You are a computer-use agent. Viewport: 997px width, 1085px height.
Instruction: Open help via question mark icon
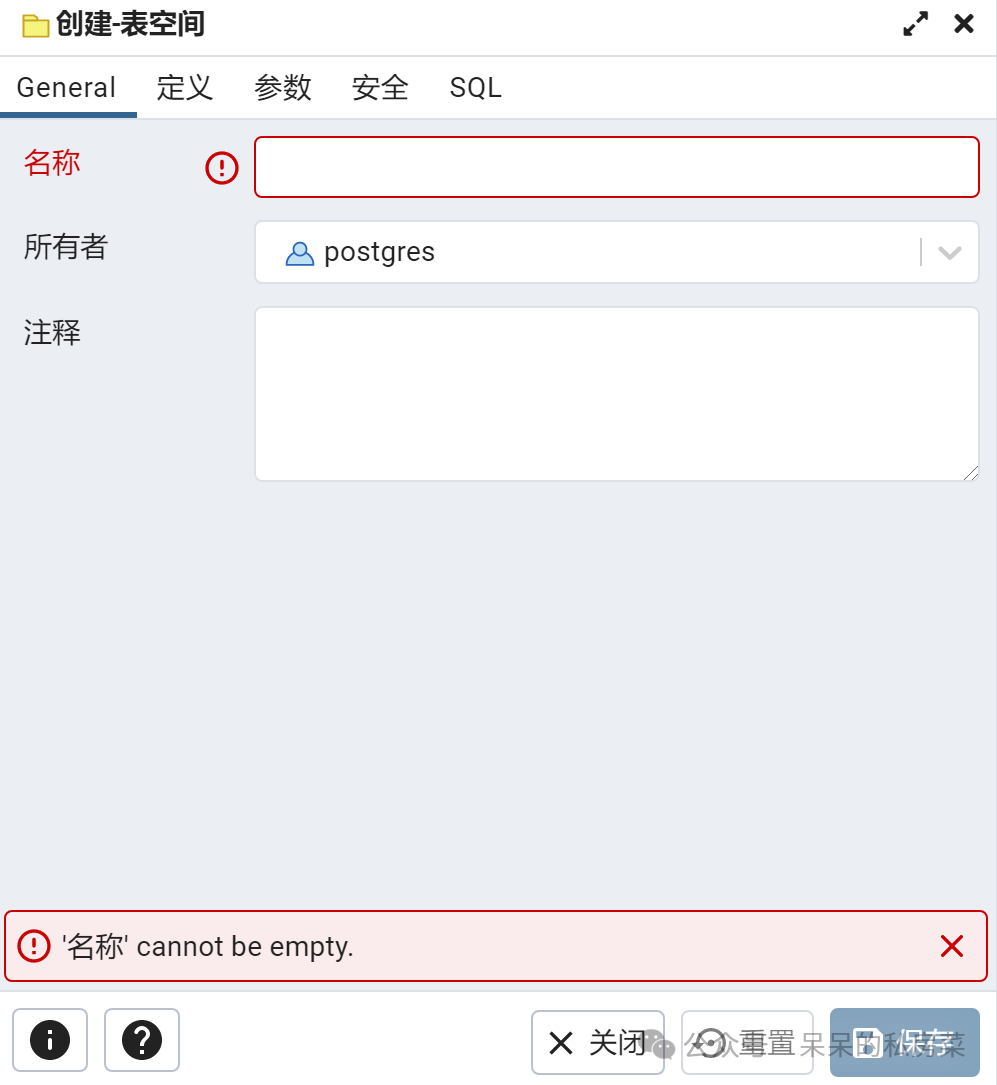pyautogui.click(x=142, y=1040)
